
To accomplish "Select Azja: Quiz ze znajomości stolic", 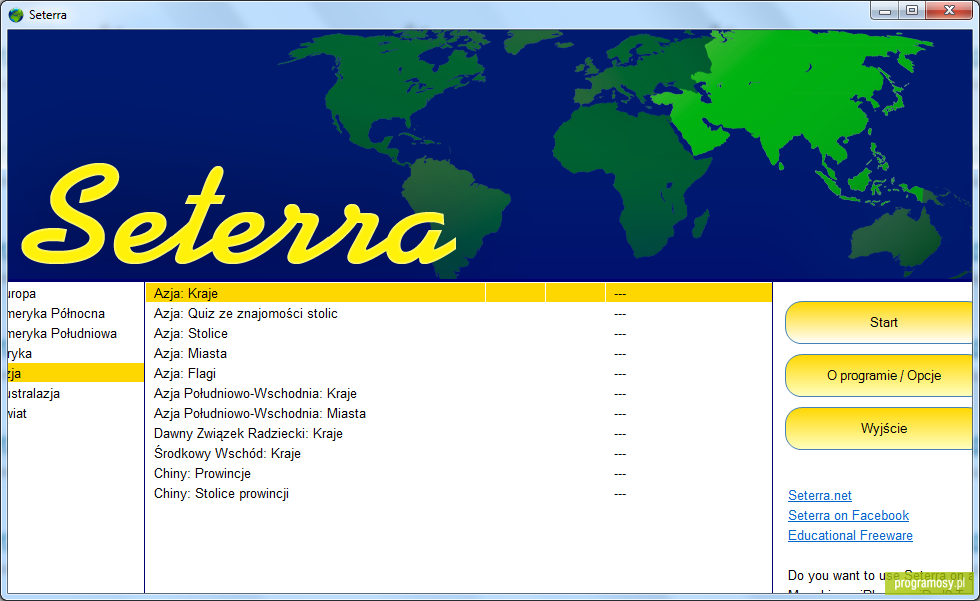I will point(459,314).
